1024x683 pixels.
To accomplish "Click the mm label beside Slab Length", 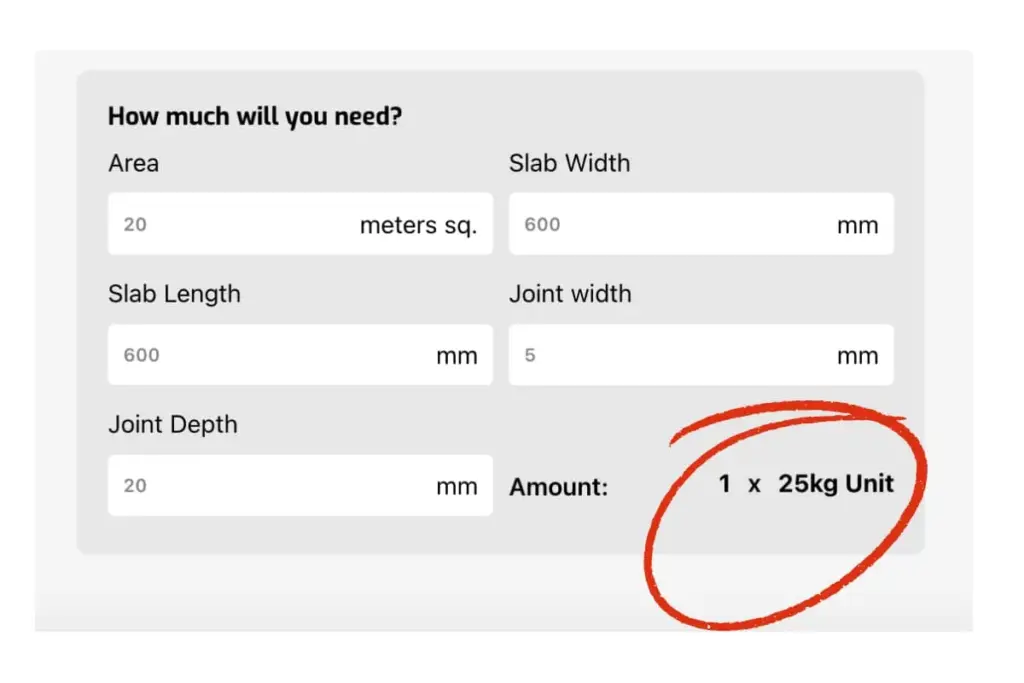I will [x=457, y=356].
